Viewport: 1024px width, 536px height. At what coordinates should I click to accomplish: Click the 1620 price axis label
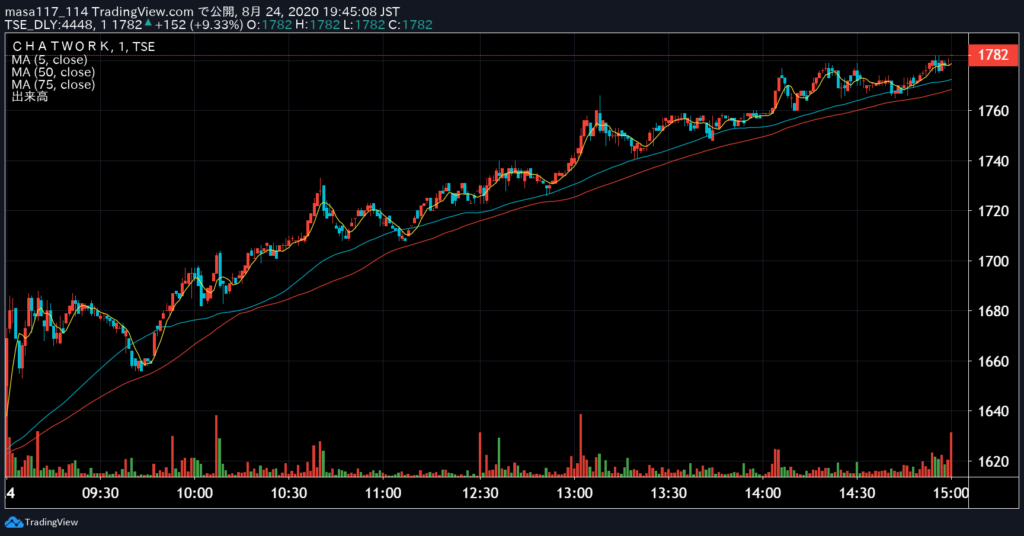pyautogui.click(x=993, y=462)
